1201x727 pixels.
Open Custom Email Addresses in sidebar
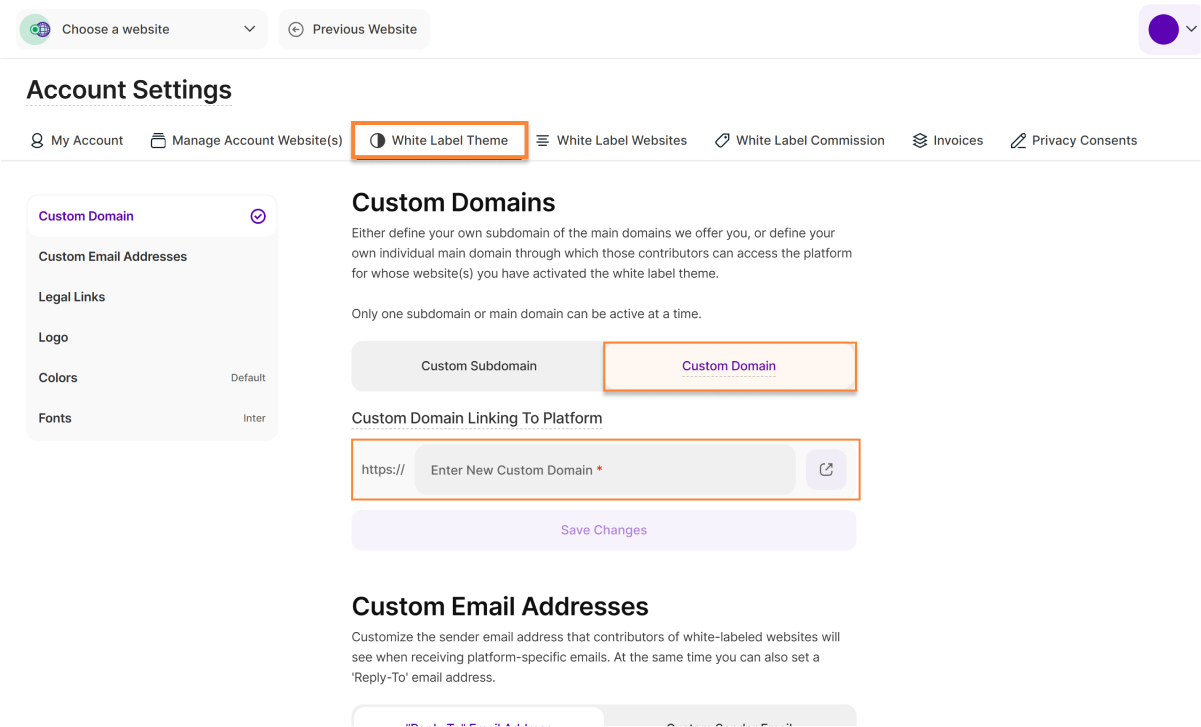tap(113, 257)
